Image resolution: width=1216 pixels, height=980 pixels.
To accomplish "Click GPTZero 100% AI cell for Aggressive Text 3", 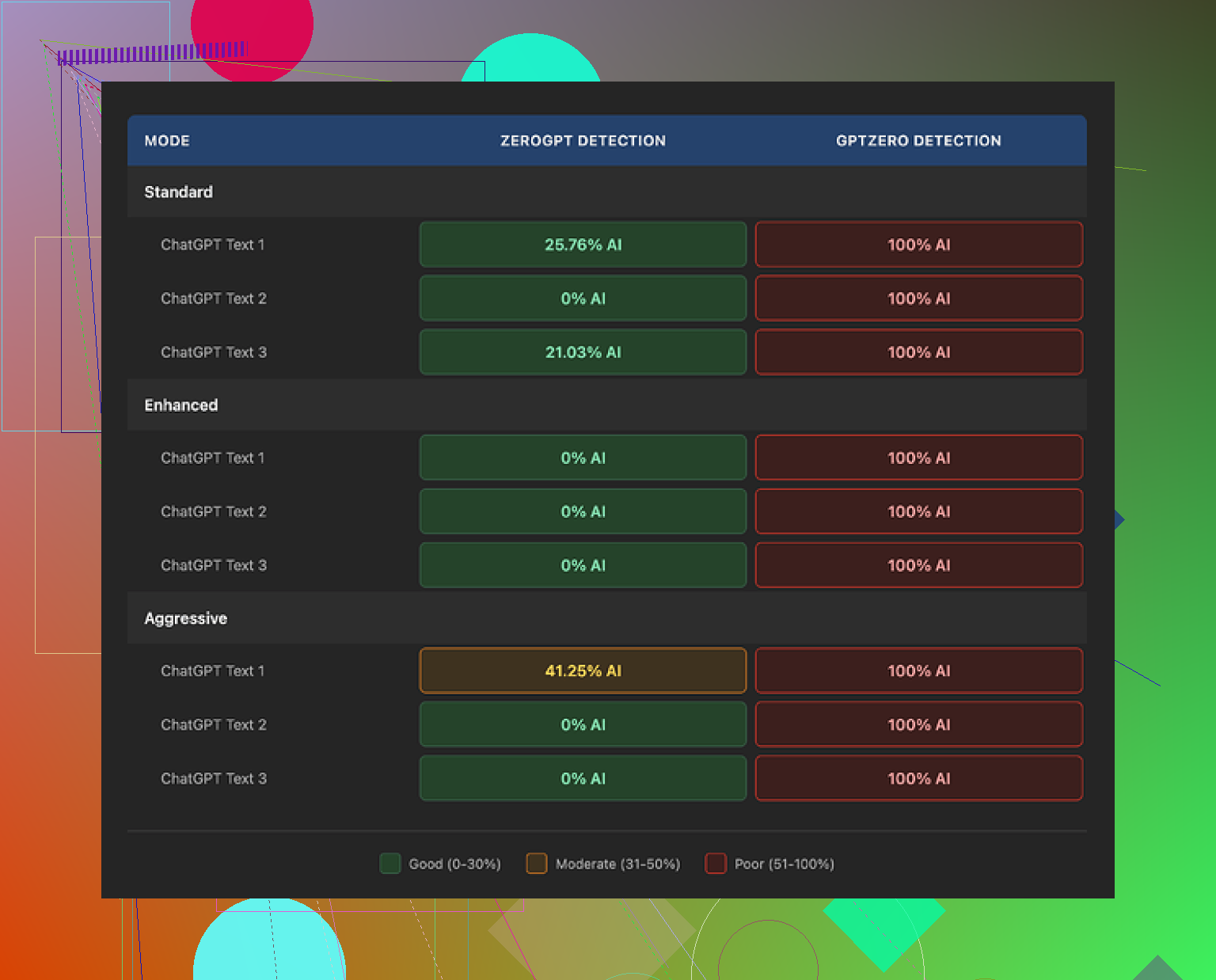I will pos(918,778).
